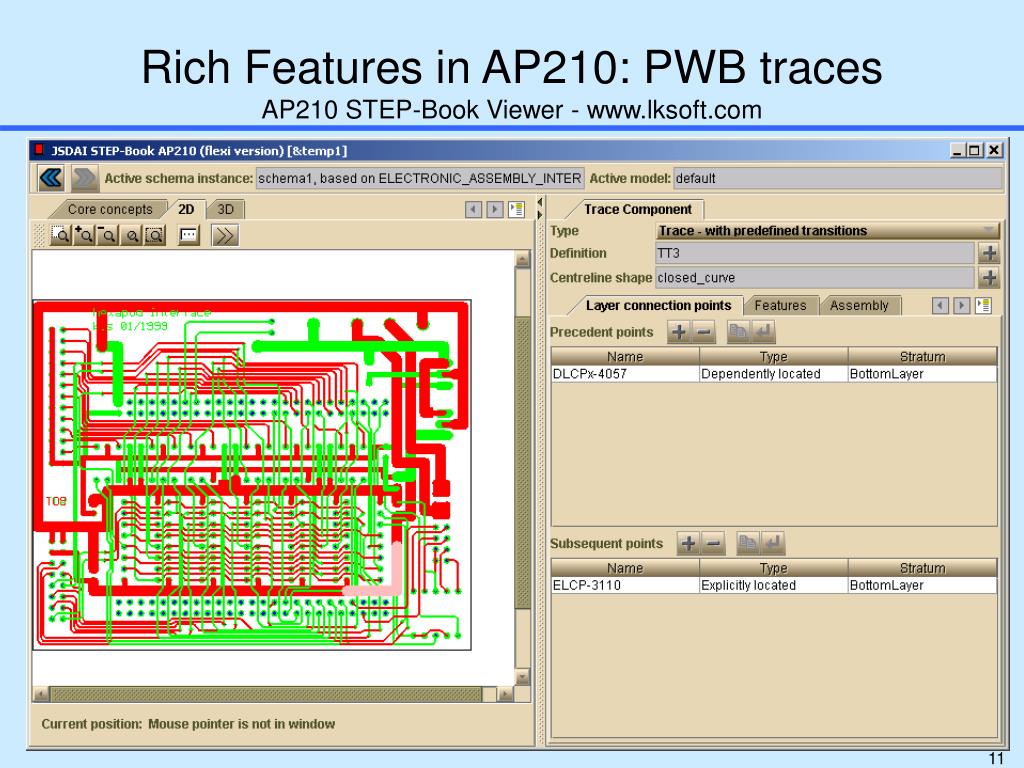The width and height of the screenshot is (1024, 768).
Task: Click the horizontal scrollbar right arrow
Action: click(x=506, y=694)
